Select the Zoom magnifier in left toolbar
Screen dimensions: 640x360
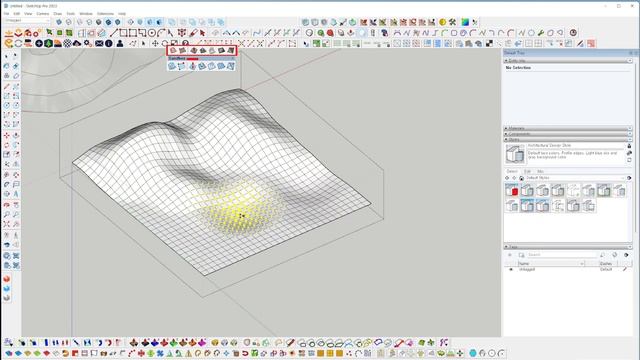7,214
